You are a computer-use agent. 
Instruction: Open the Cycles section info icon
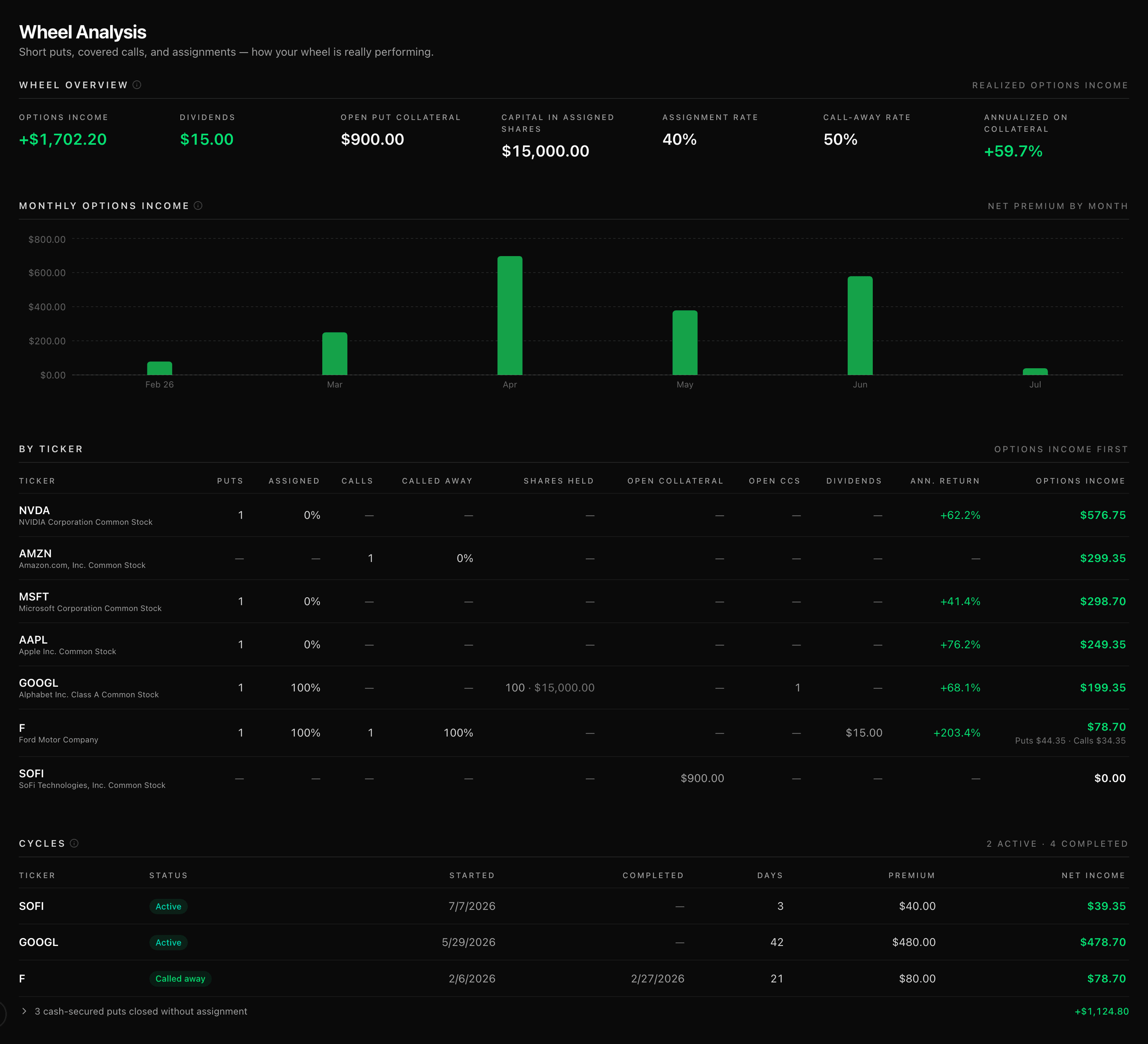74,843
